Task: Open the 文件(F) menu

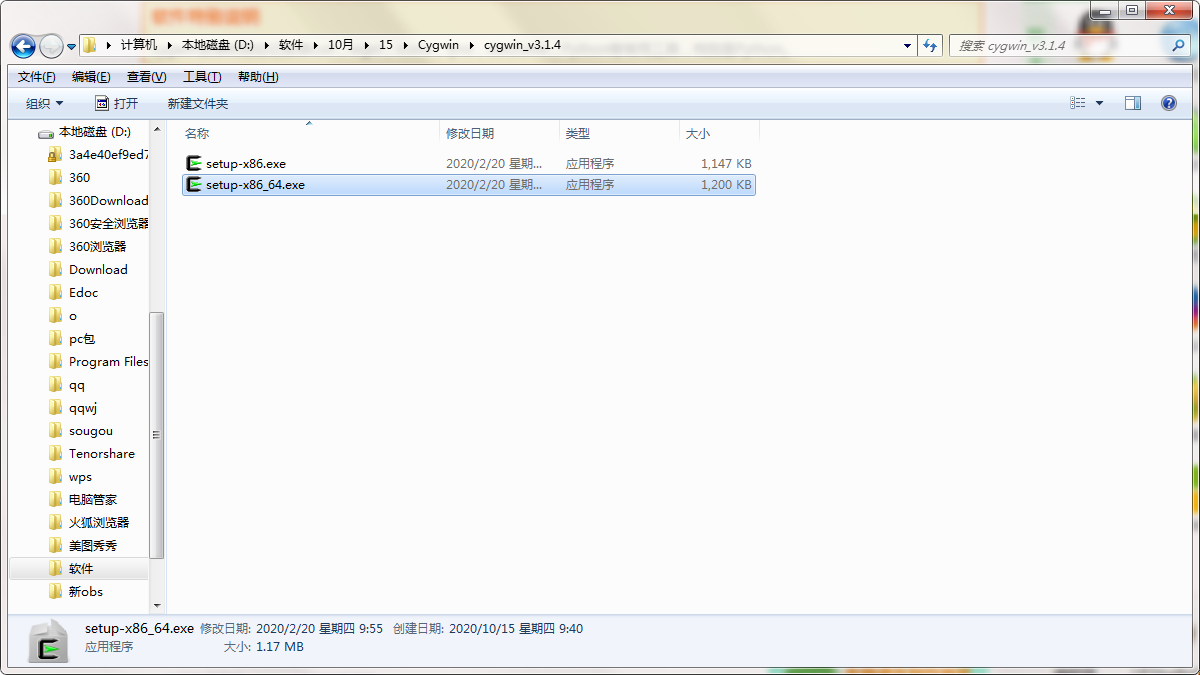Action: pyautogui.click(x=37, y=77)
